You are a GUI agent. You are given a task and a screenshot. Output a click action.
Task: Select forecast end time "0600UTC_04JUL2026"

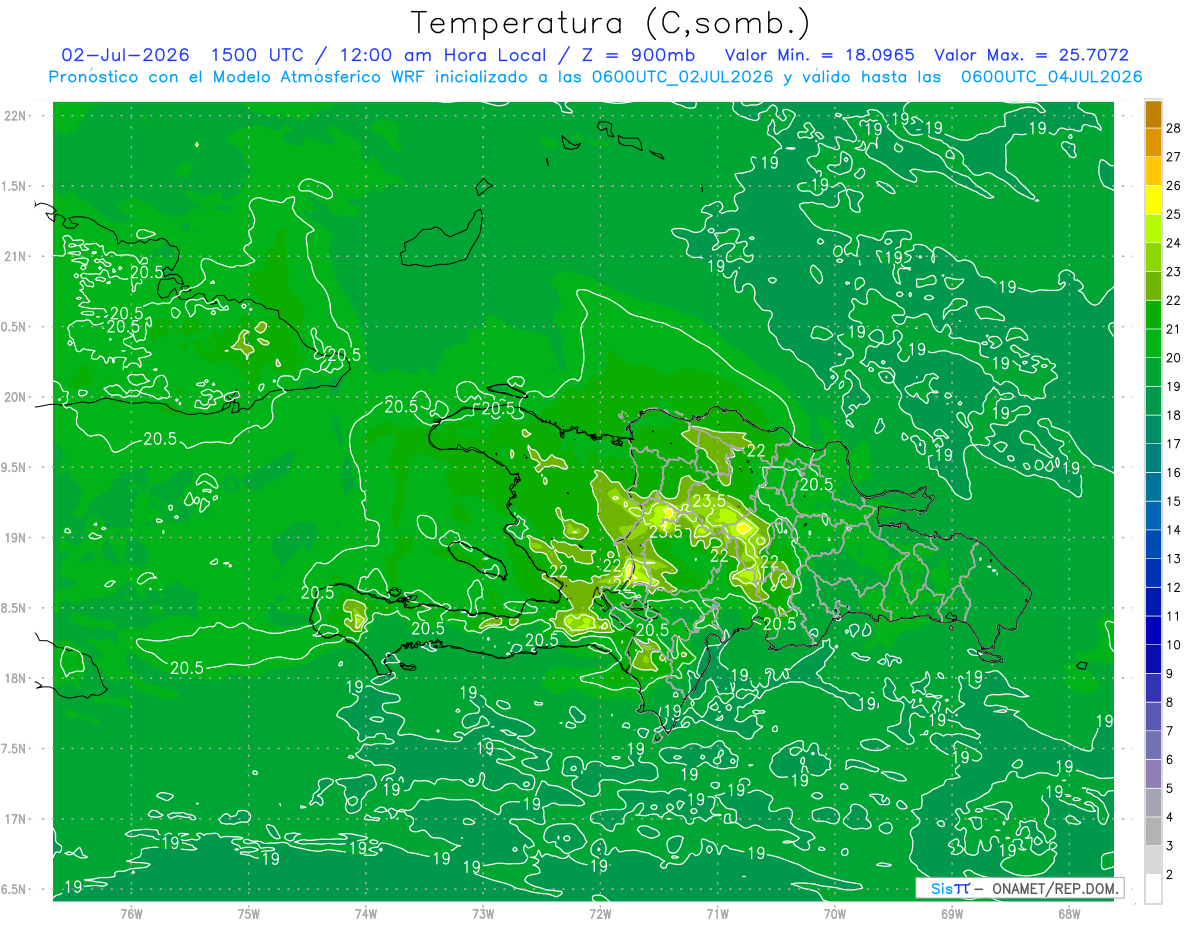coord(1051,77)
